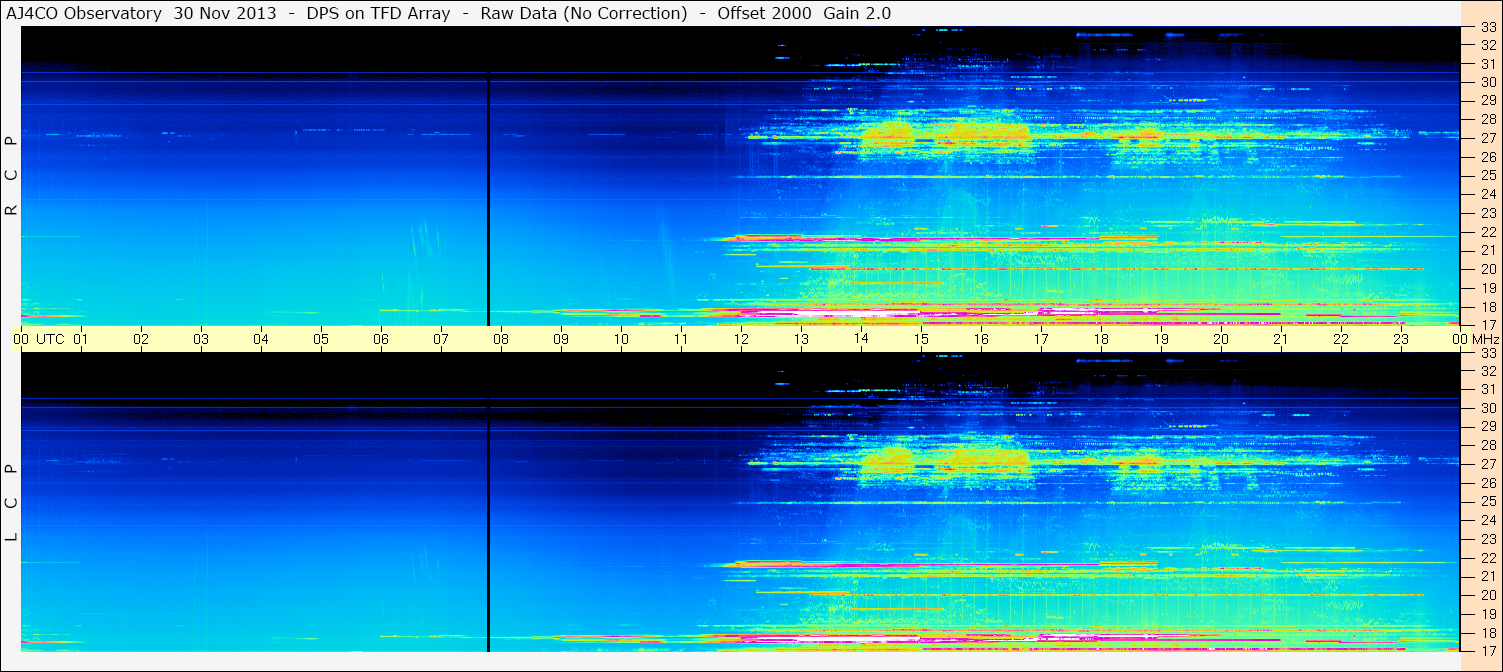This screenshot has width=1503, height=672.
Task: Click the "UTC" label on time axis
Action: pos(50,339)
